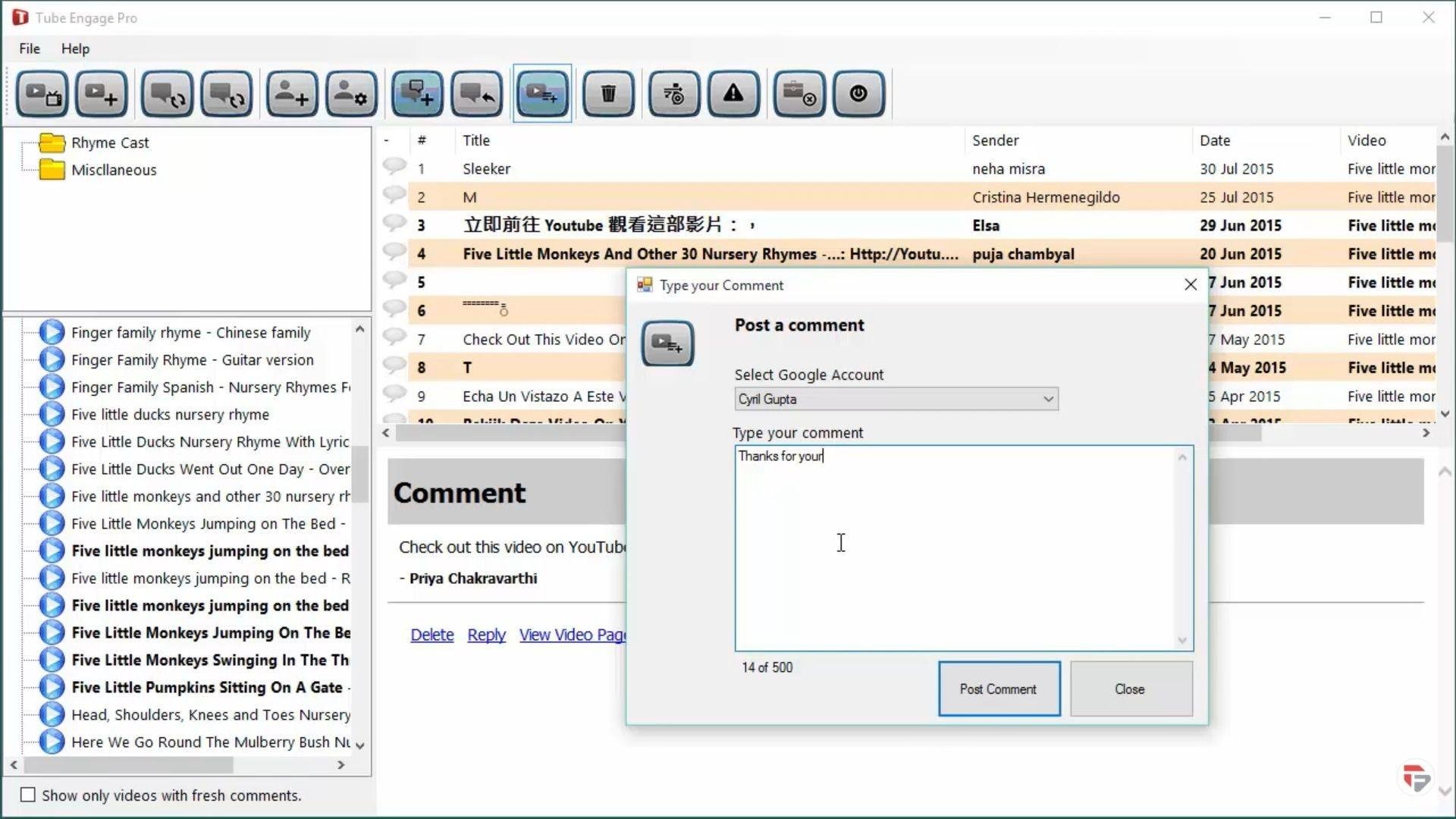Screen dimensions: 1456x819
Task: Open the File menu
Action: click(30, 49)
